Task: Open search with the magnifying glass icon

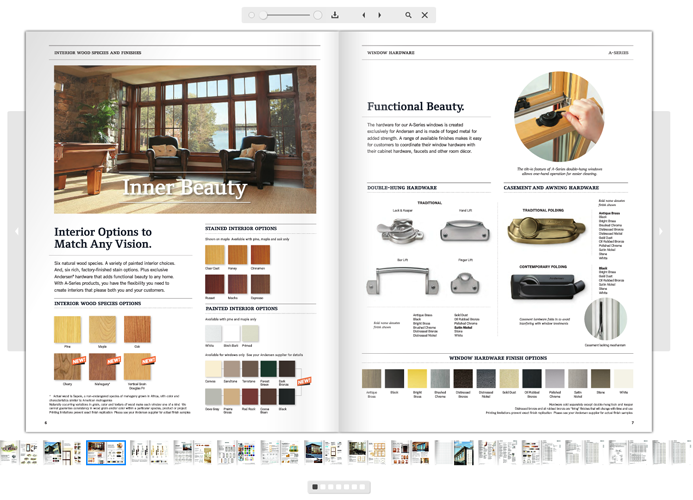Action: point(408,15)
